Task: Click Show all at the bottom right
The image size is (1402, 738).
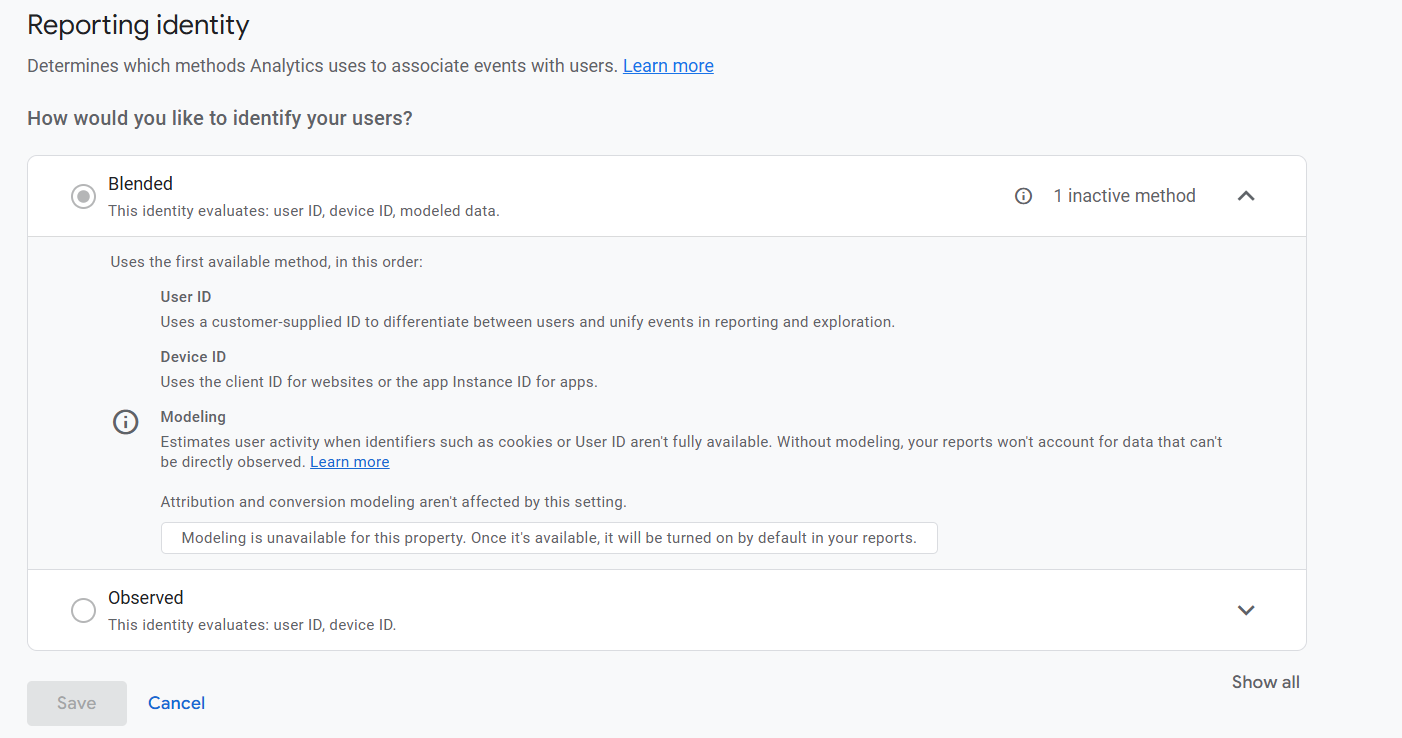Action: click(1265, 682)
